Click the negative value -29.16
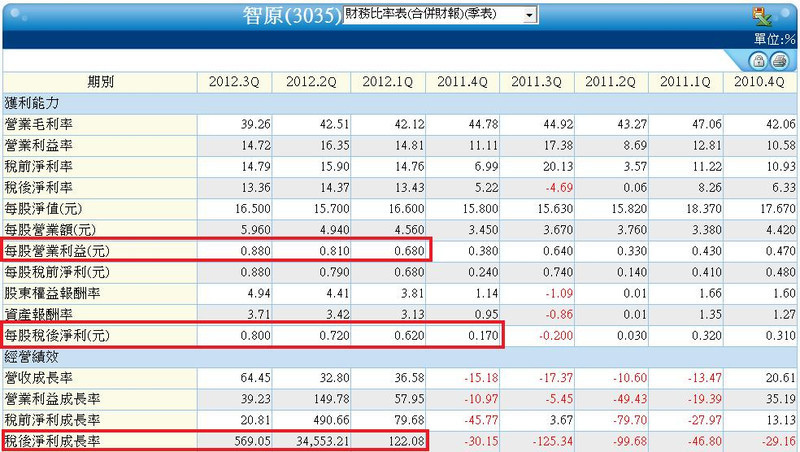Viewport: 800px width, 452px height. point(779,441)
